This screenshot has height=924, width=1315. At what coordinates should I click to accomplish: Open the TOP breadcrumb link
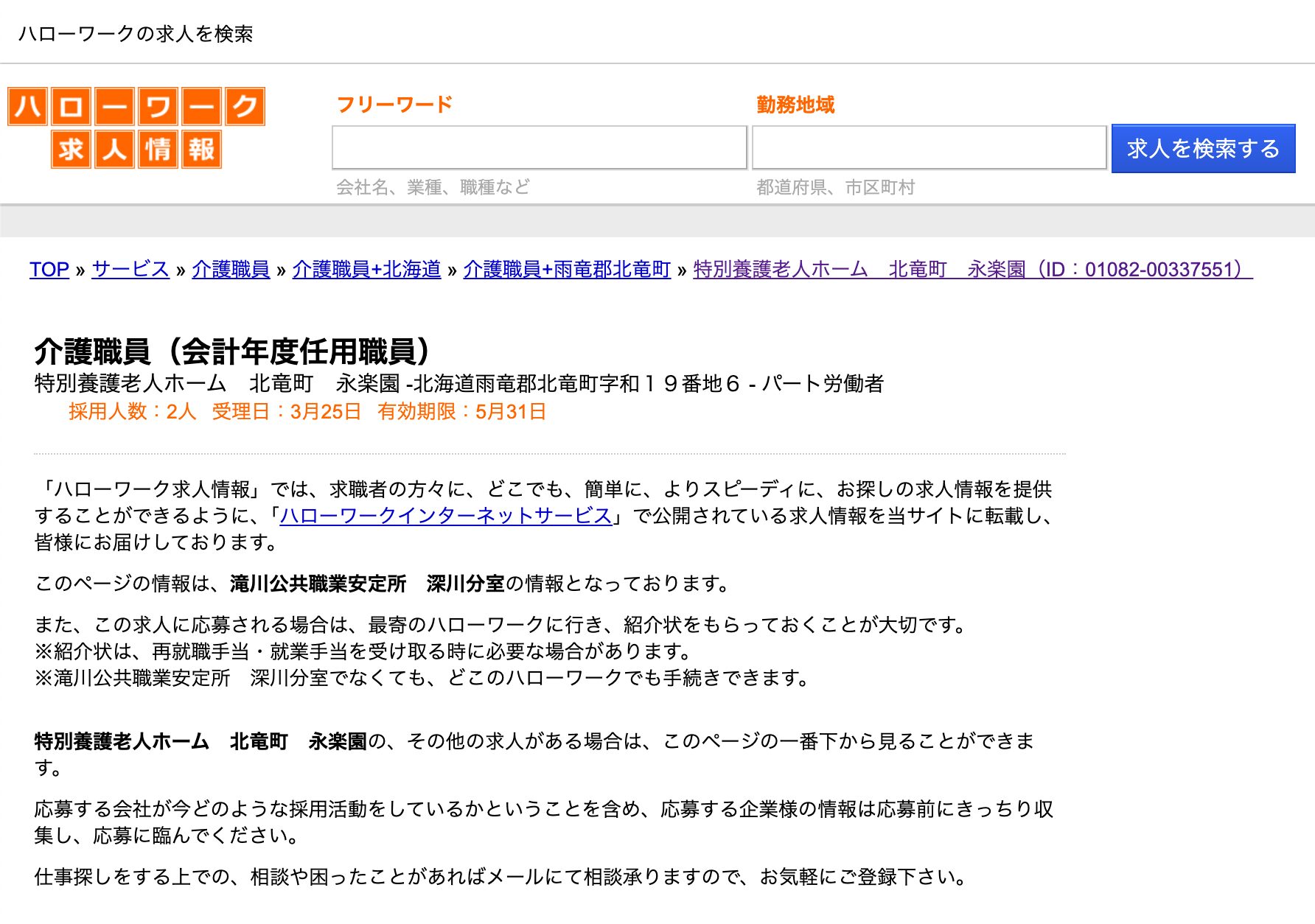pos(48,270)
